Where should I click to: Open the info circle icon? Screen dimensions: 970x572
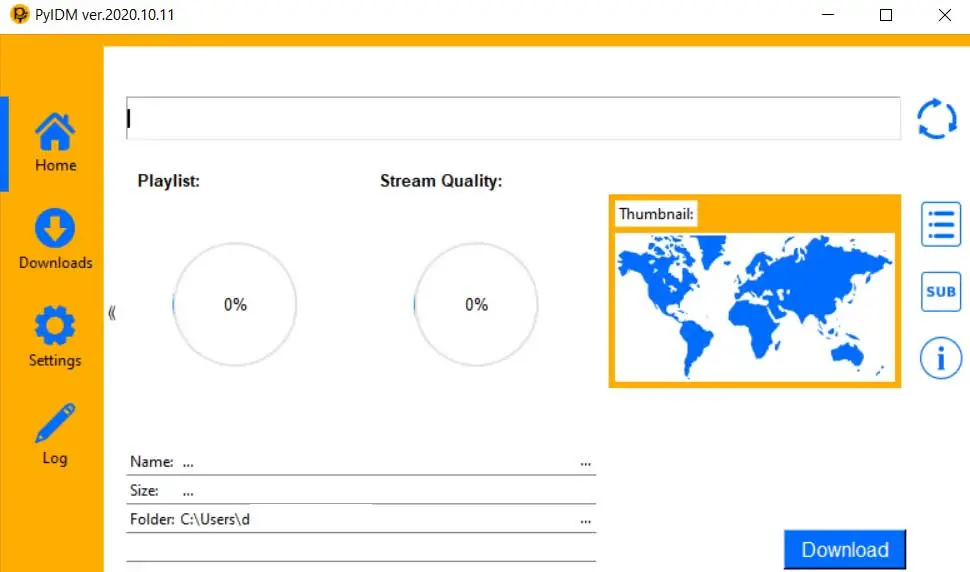point(941,358)
